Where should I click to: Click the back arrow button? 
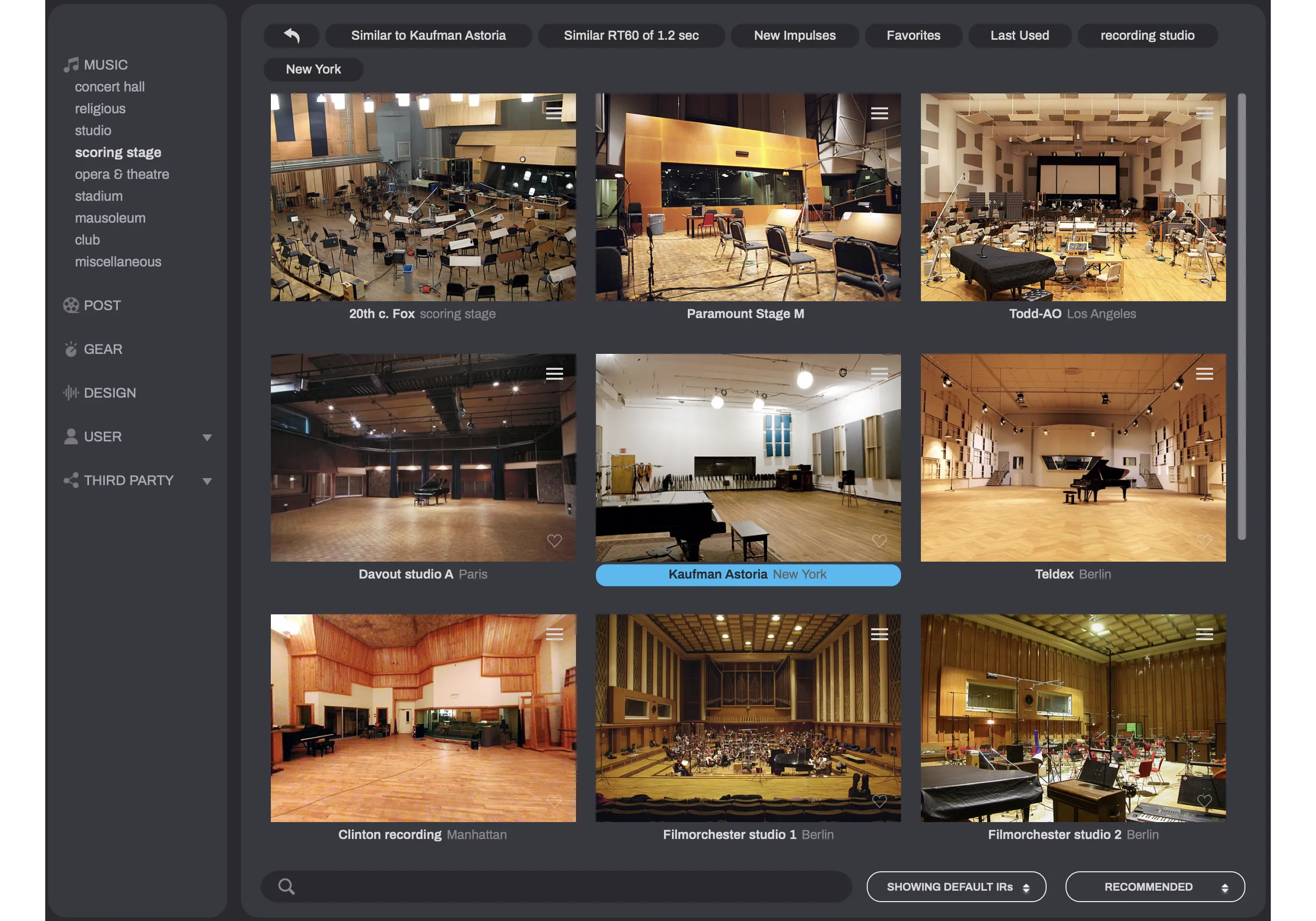pos(291,35)
